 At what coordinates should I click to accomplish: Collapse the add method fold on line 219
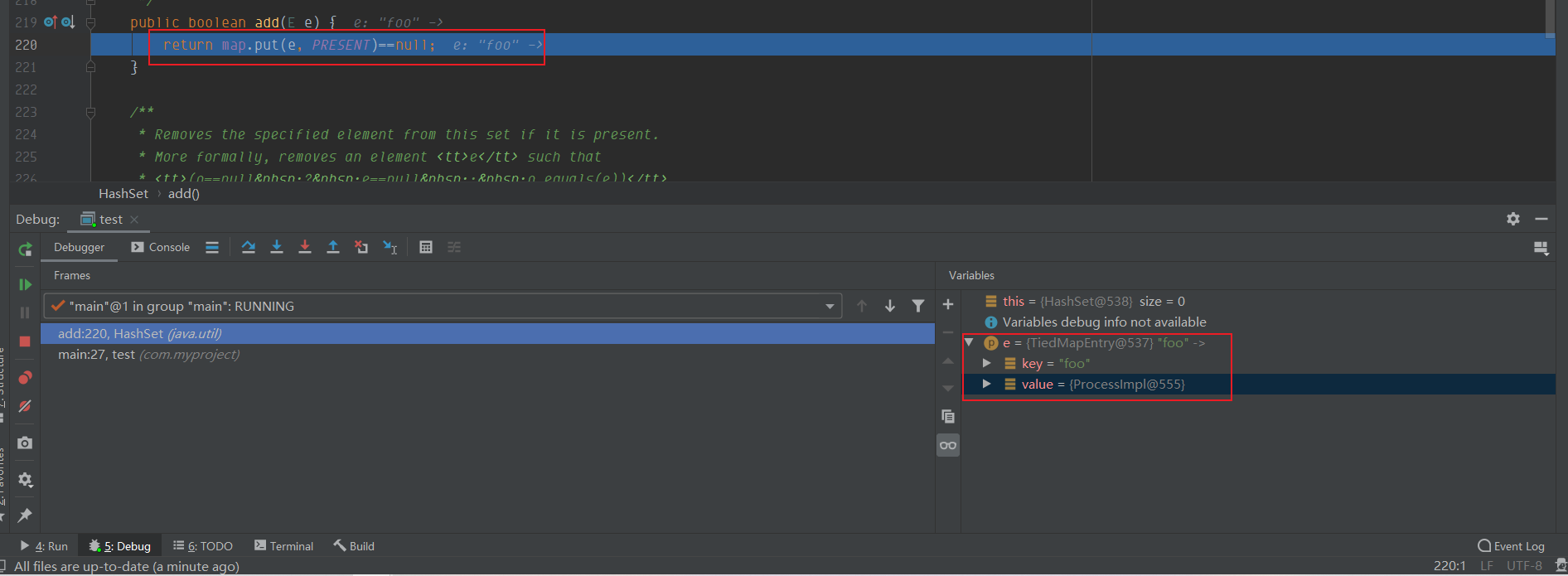point(91,22)
